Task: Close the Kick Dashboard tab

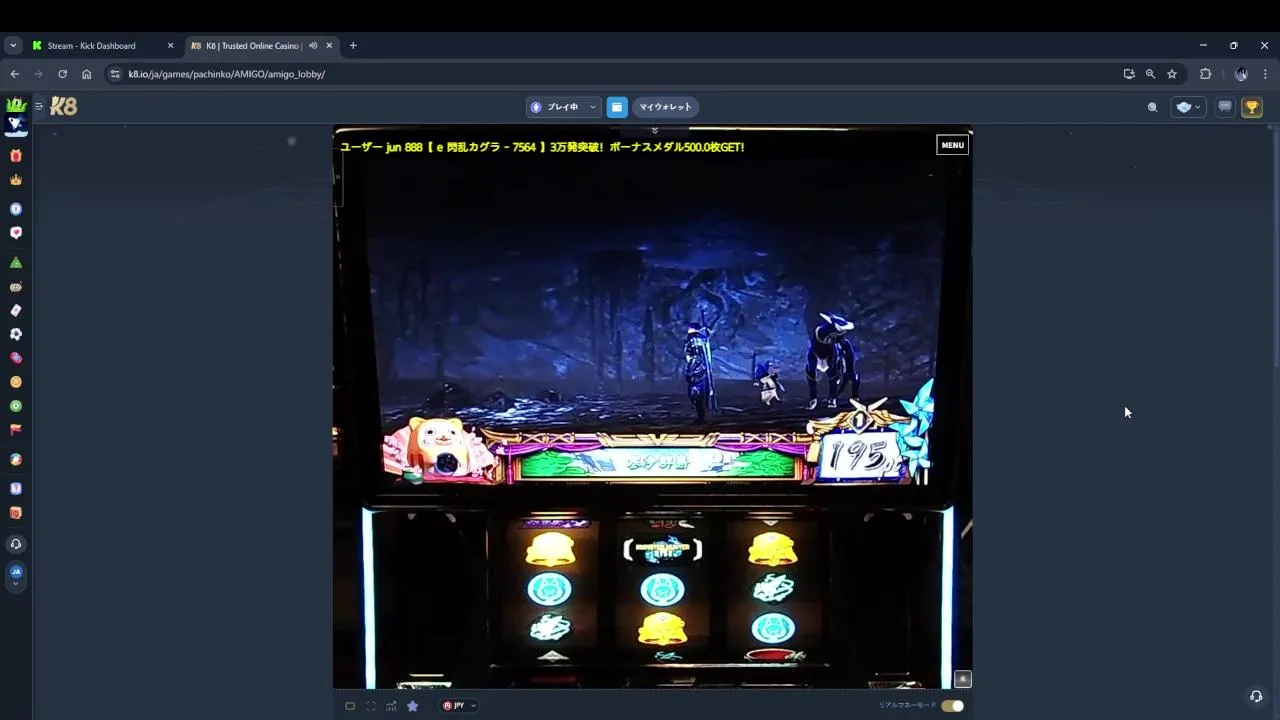Action: tap(170, 45)
